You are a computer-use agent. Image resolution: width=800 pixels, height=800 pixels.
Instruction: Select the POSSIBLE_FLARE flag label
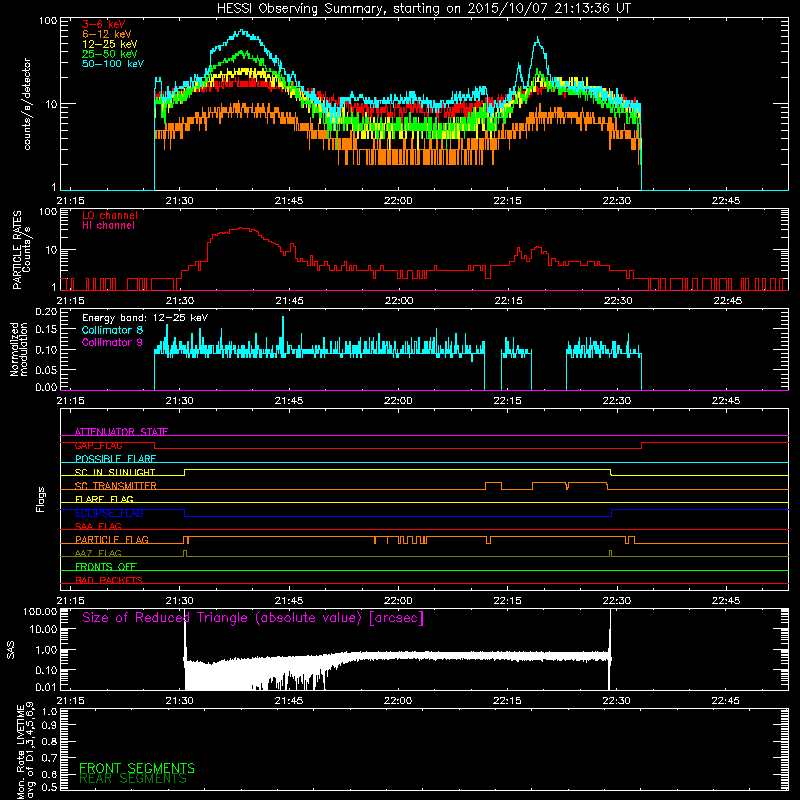coord(115,459)
